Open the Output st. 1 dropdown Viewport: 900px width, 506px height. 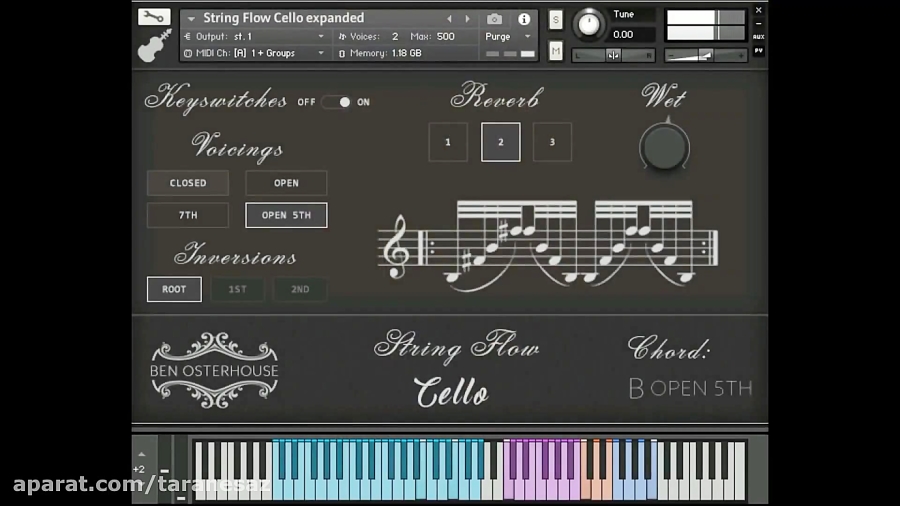click(254, 37)
